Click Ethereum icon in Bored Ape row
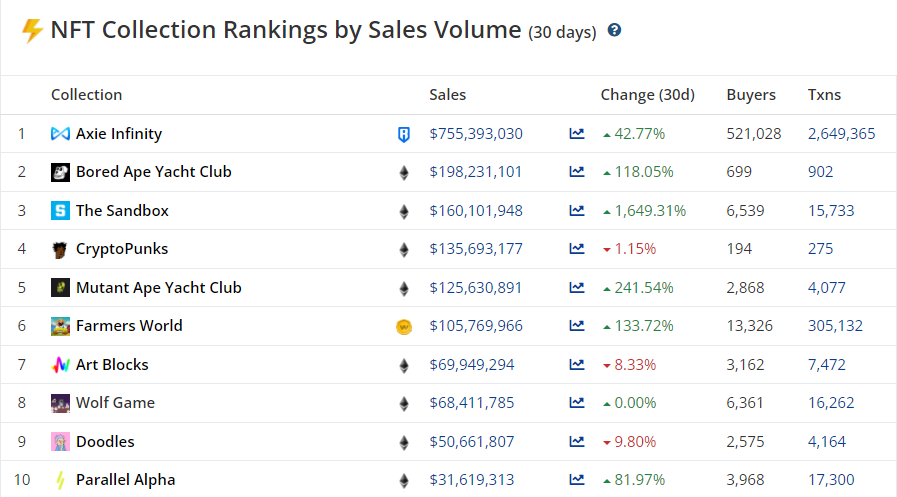 point(404,172)
